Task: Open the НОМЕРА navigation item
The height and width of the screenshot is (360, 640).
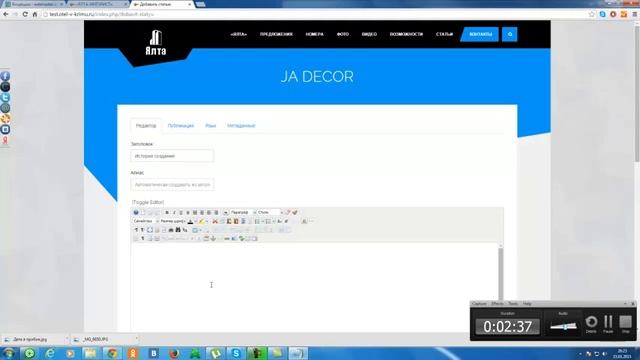Action: [314, 34]
